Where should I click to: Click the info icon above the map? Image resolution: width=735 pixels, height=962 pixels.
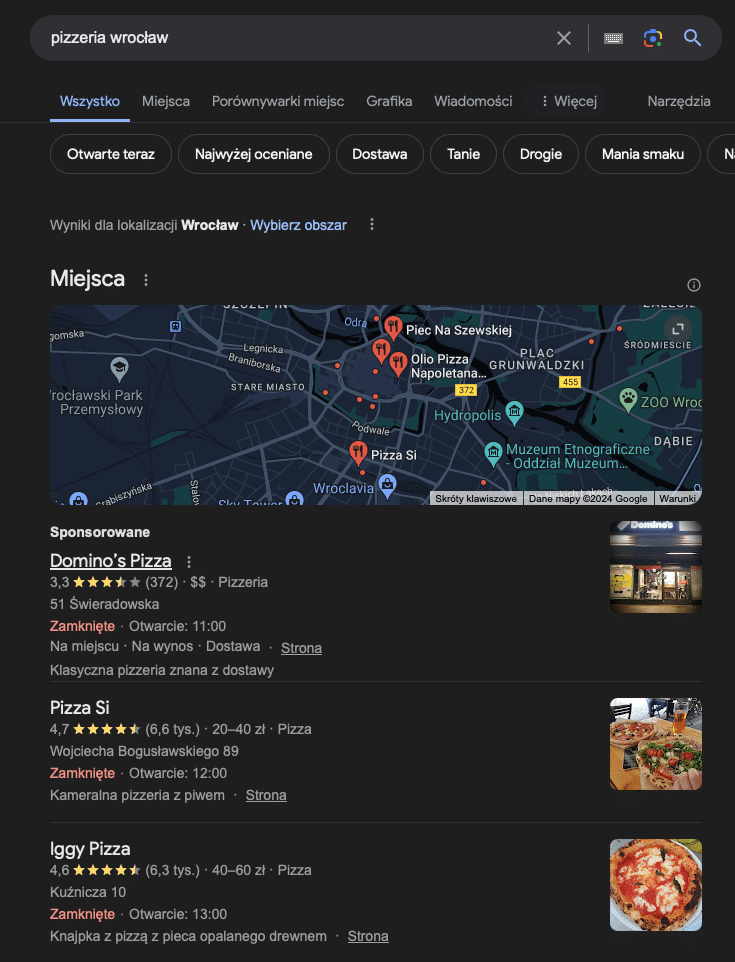693,285
